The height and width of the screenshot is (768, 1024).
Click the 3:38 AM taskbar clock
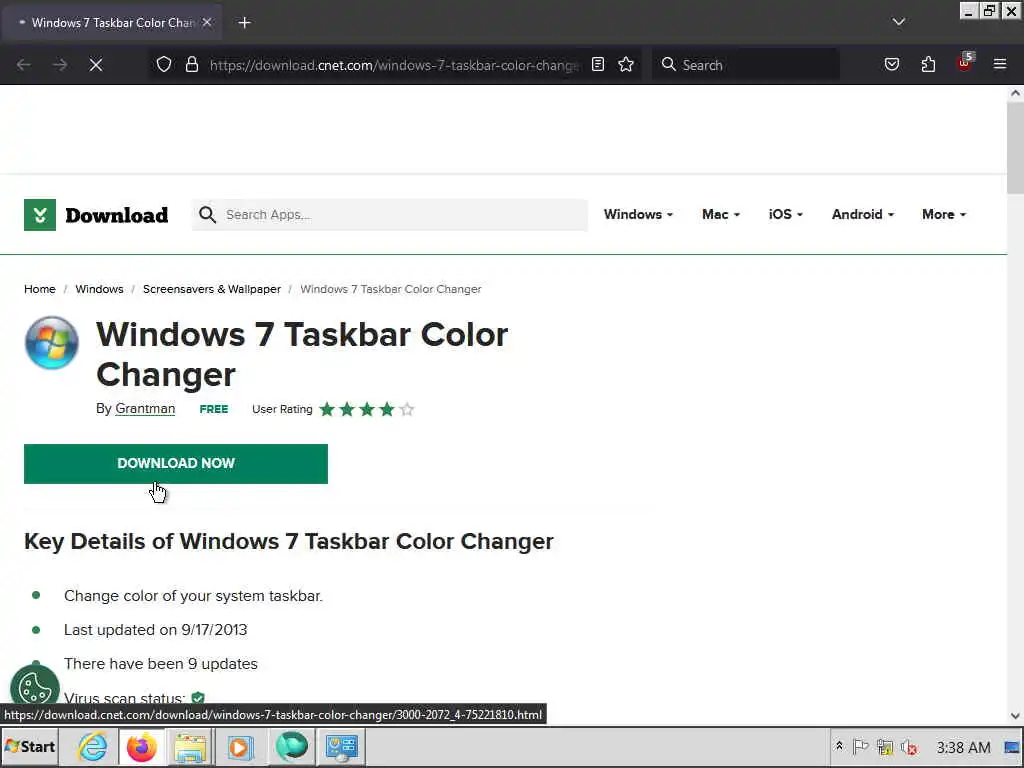[x=963, y=747]
